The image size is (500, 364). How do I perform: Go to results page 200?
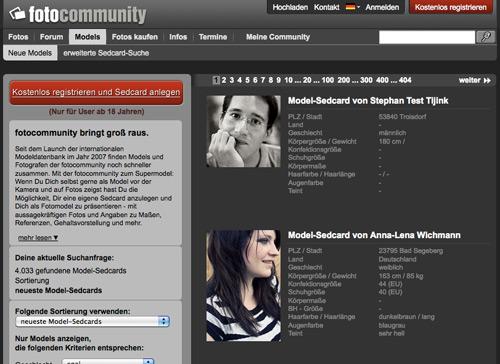pyautogui.click(x=344, y=80)
